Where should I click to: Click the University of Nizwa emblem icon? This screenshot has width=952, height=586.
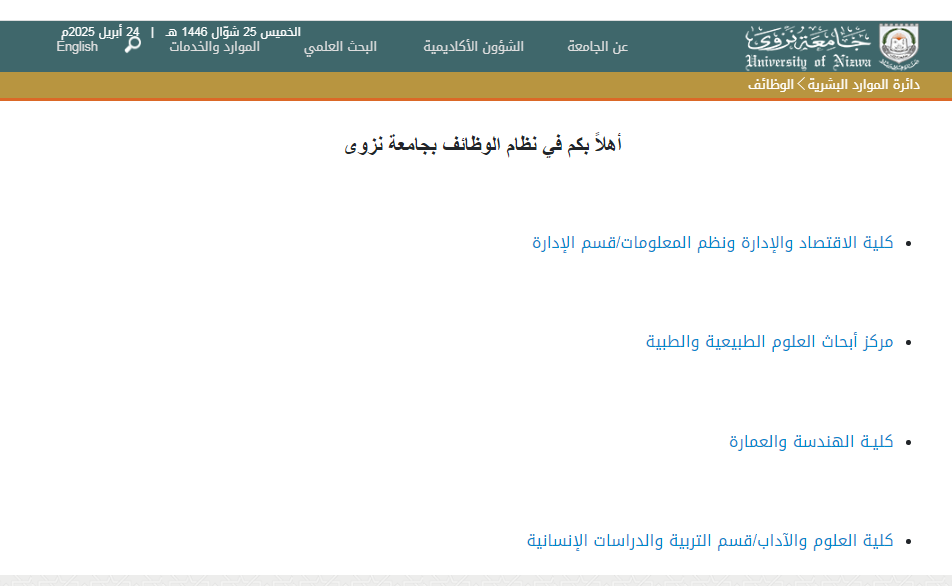click(898, 45)
